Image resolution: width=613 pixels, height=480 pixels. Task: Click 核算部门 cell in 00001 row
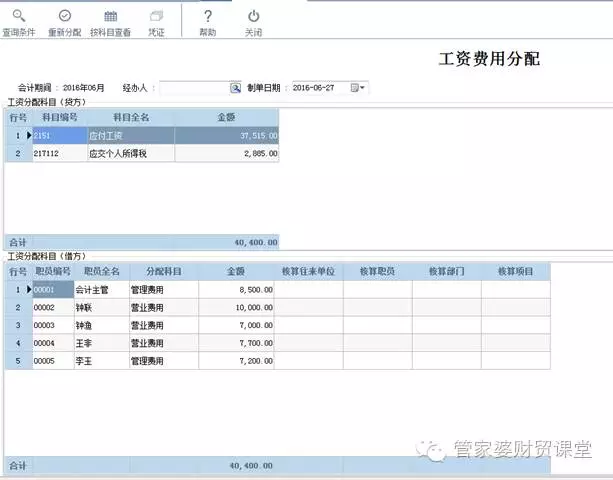point(447,290)
